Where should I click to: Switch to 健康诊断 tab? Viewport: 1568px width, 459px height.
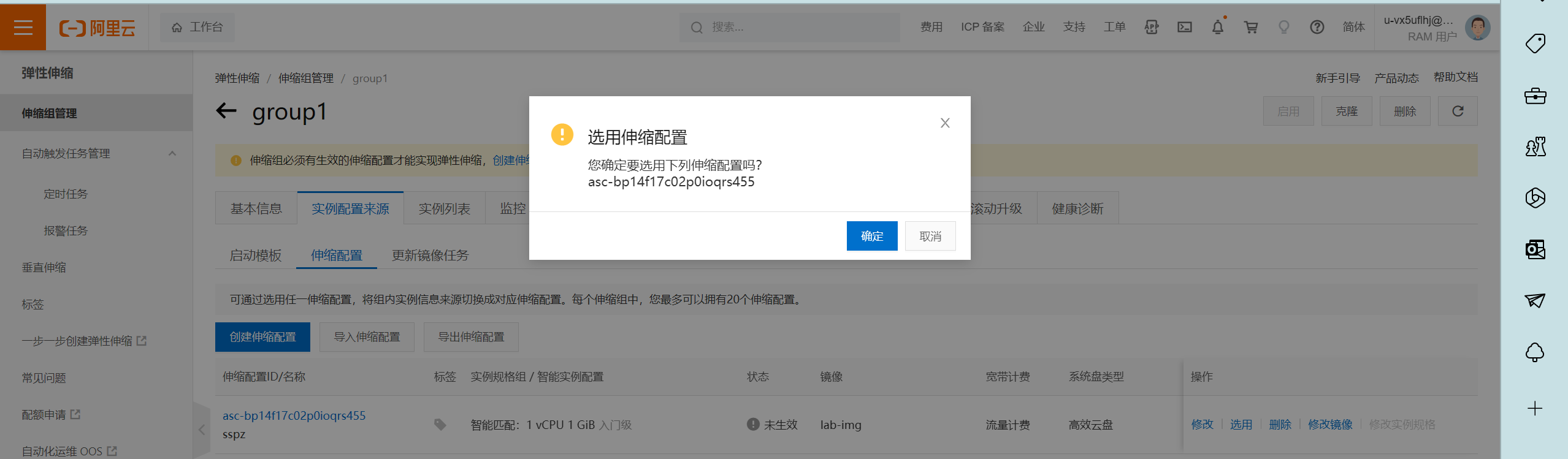1077,208
